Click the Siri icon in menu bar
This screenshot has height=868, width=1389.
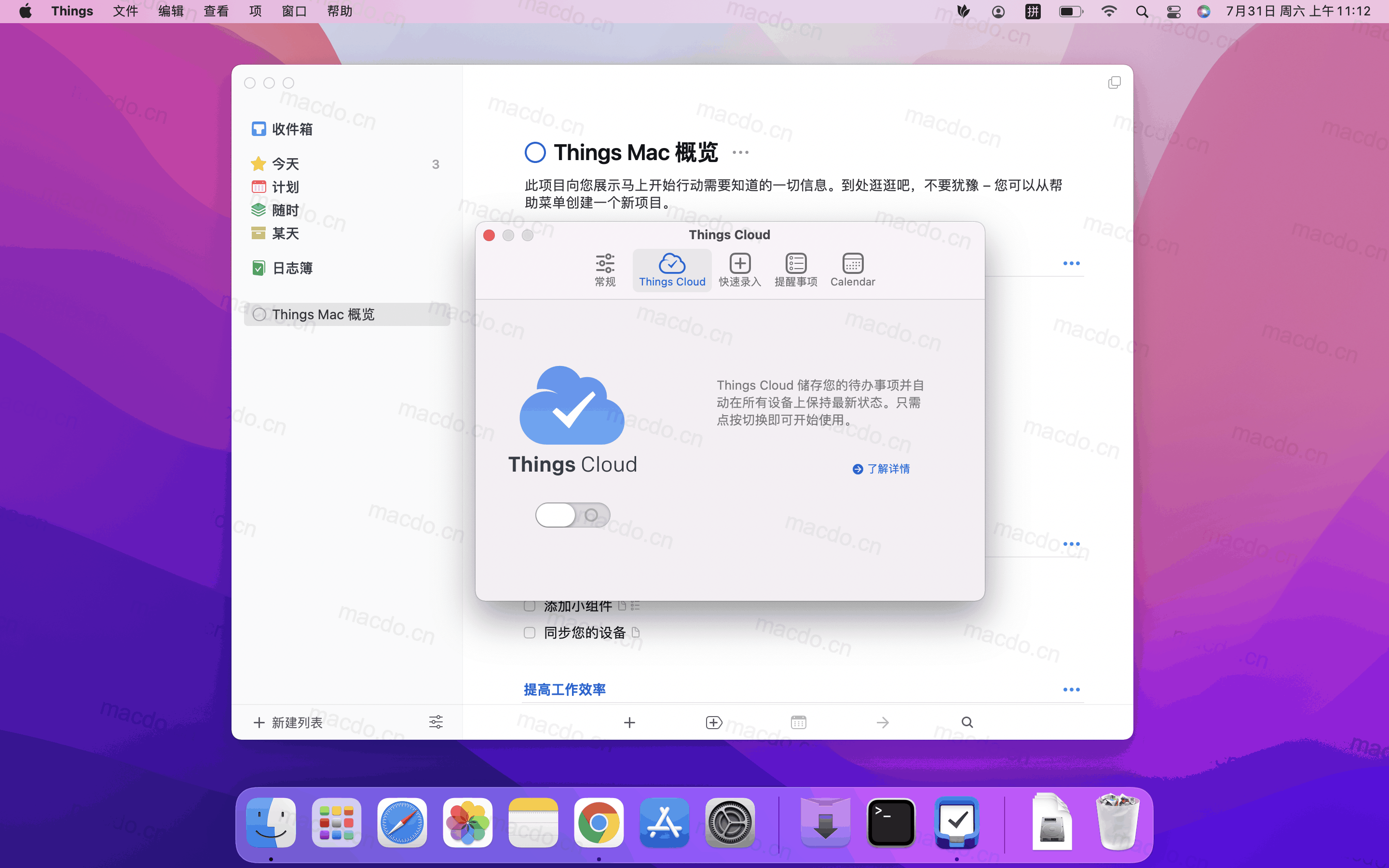click(1204, 12)
